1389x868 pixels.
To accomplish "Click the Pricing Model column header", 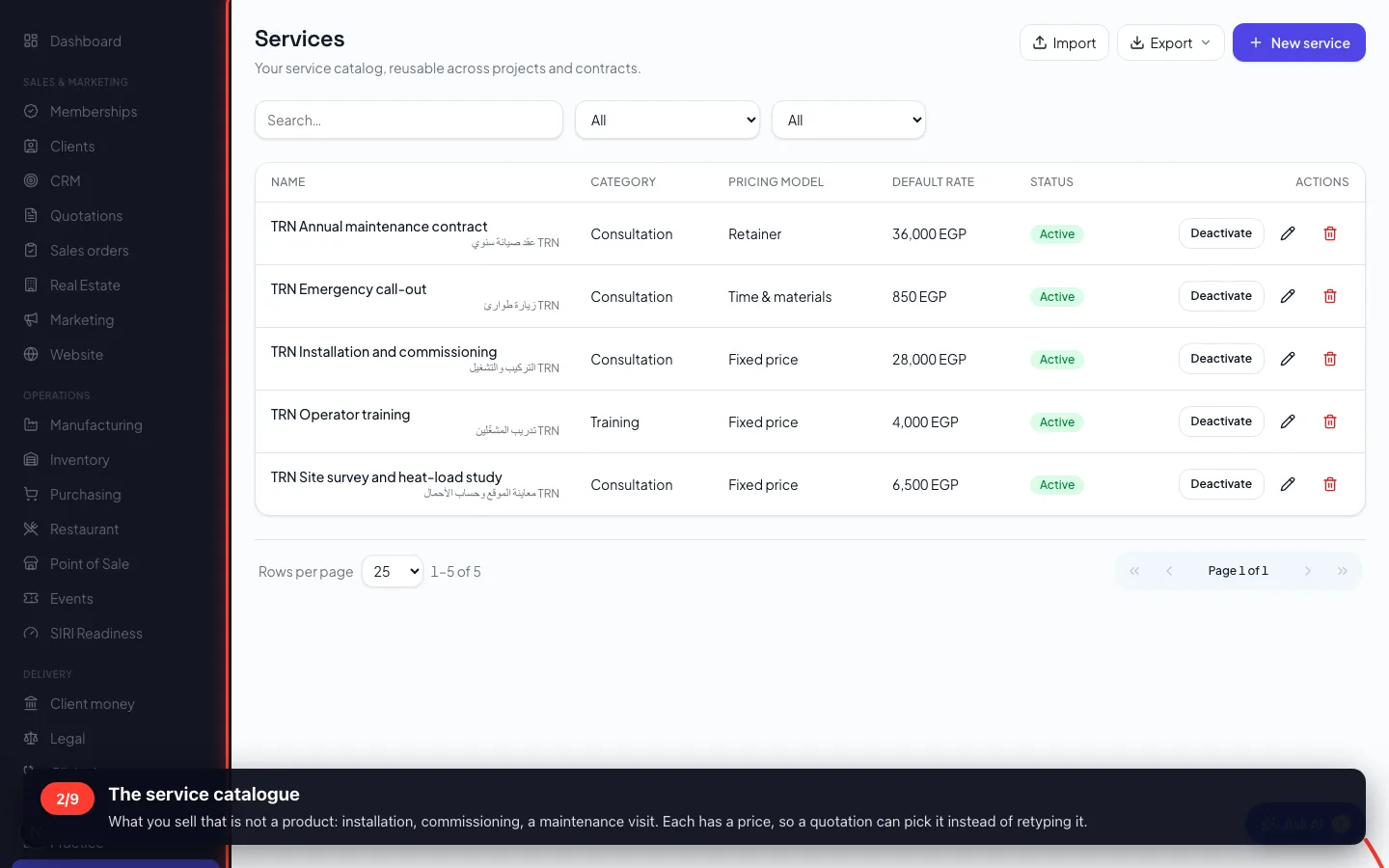I will coord(776,182).
